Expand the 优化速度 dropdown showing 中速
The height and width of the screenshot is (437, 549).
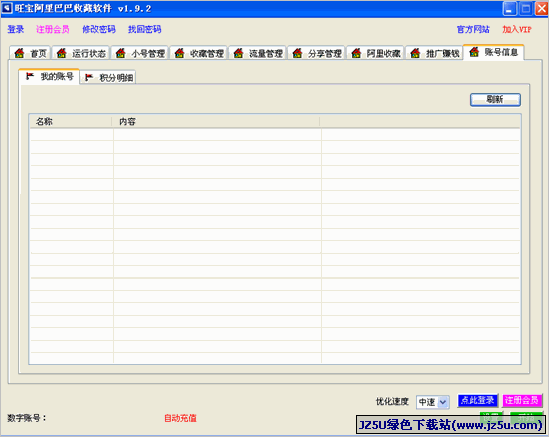443,402
